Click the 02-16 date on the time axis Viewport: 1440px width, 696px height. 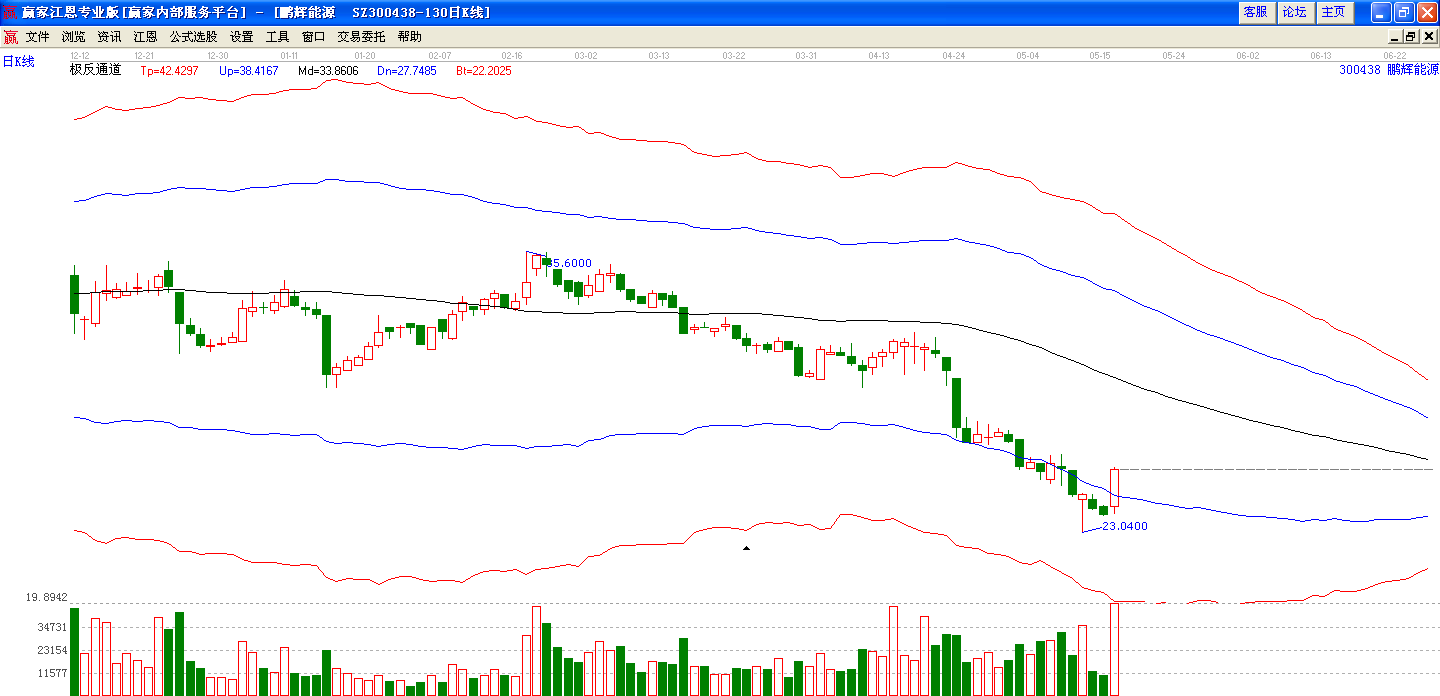tap(512, 56)
